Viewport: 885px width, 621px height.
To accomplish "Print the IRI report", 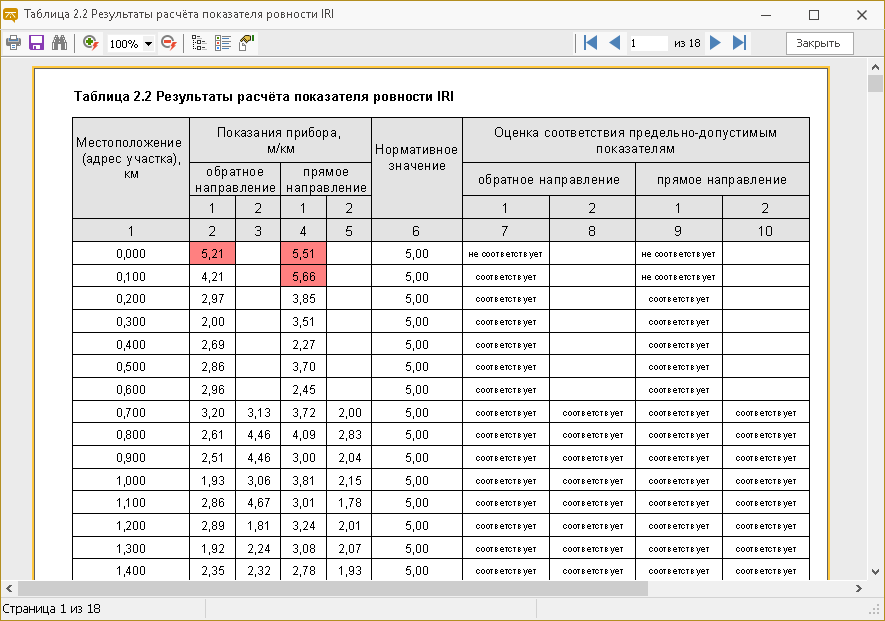I will [14, 43].
